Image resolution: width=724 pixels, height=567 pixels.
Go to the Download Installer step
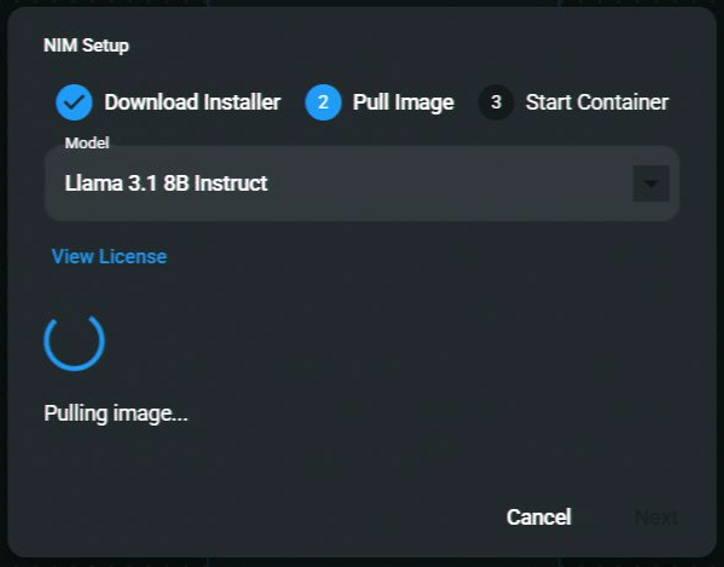(192, 102)
